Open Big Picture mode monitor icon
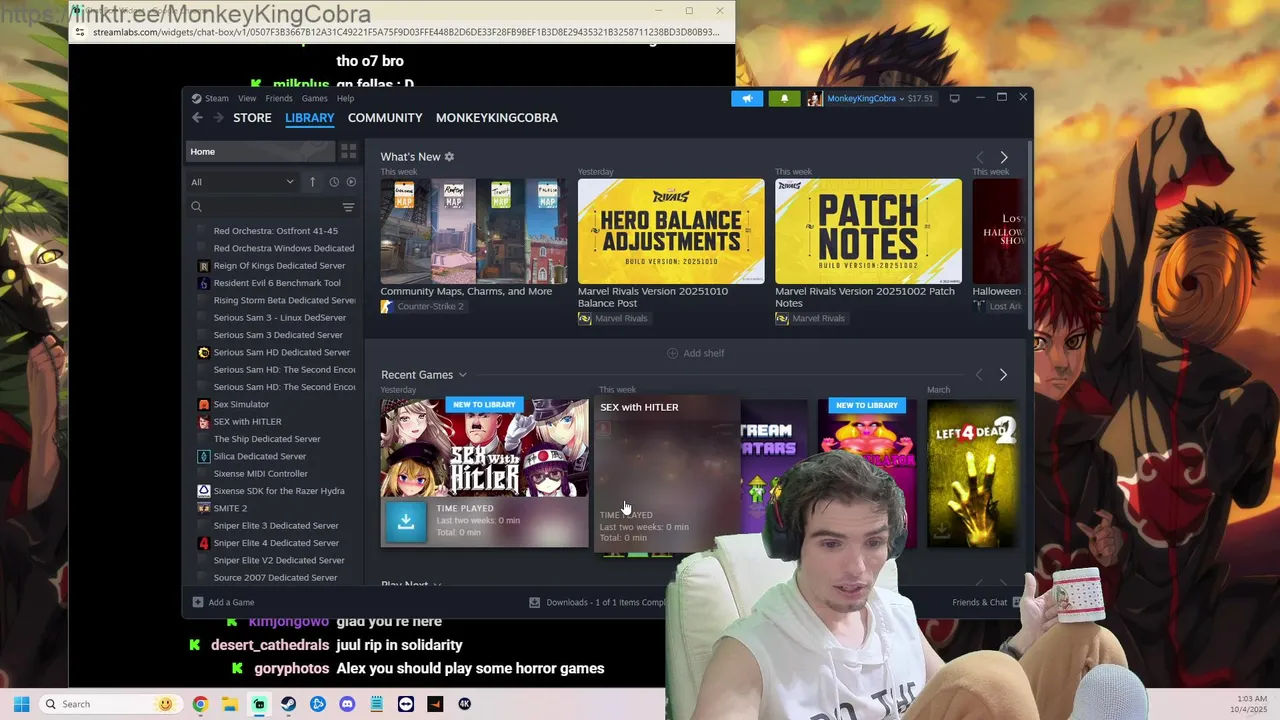 point(954,98)
